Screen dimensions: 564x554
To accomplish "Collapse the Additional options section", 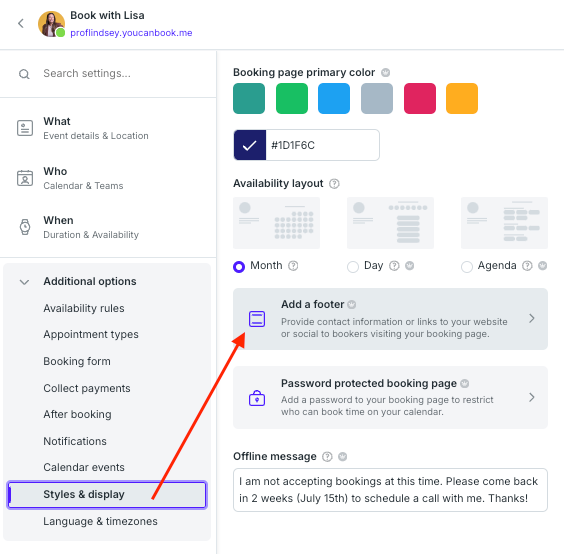I will point(24,282).
